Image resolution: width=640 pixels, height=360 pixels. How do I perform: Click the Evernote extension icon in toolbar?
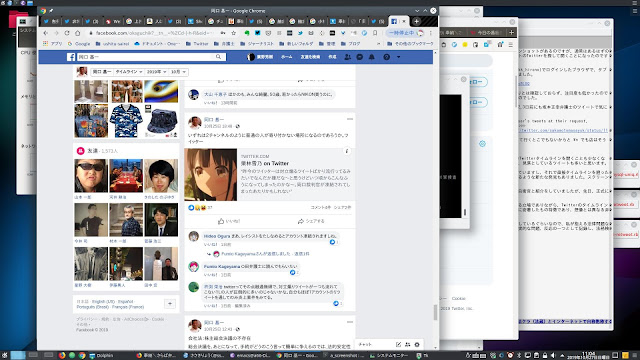[247, 33]
